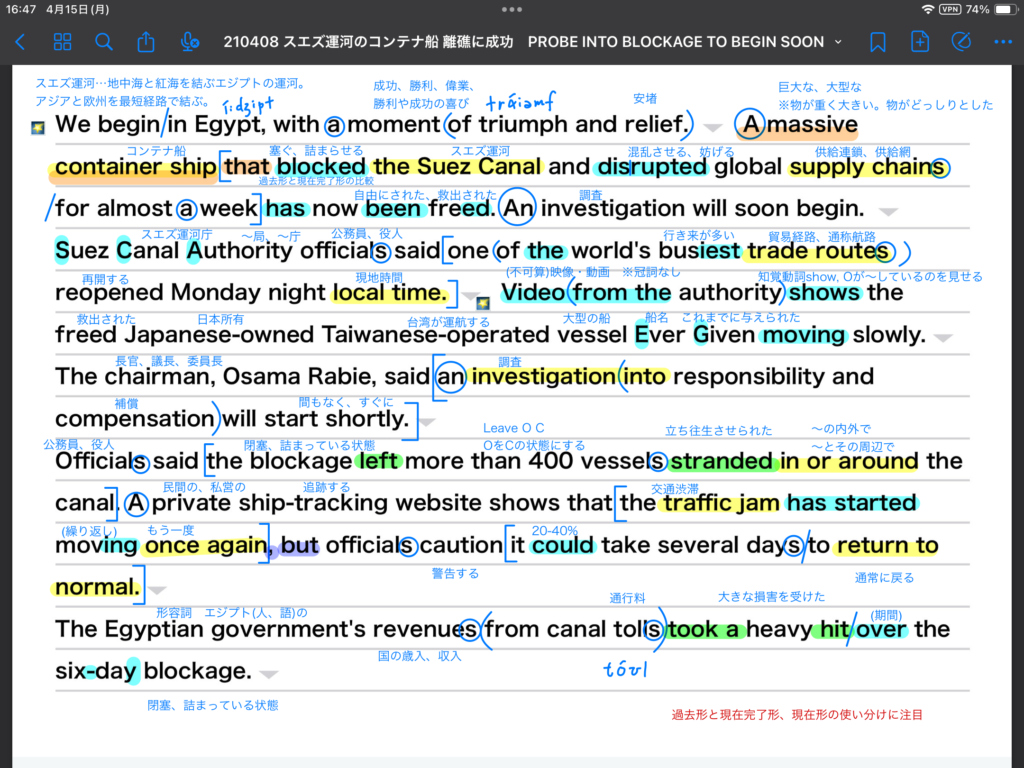Tap the battery icon in status bar
Image resolution: width=1024 pixels, height=768 pixels.
pyautogui.click(x=1004, y=9)
